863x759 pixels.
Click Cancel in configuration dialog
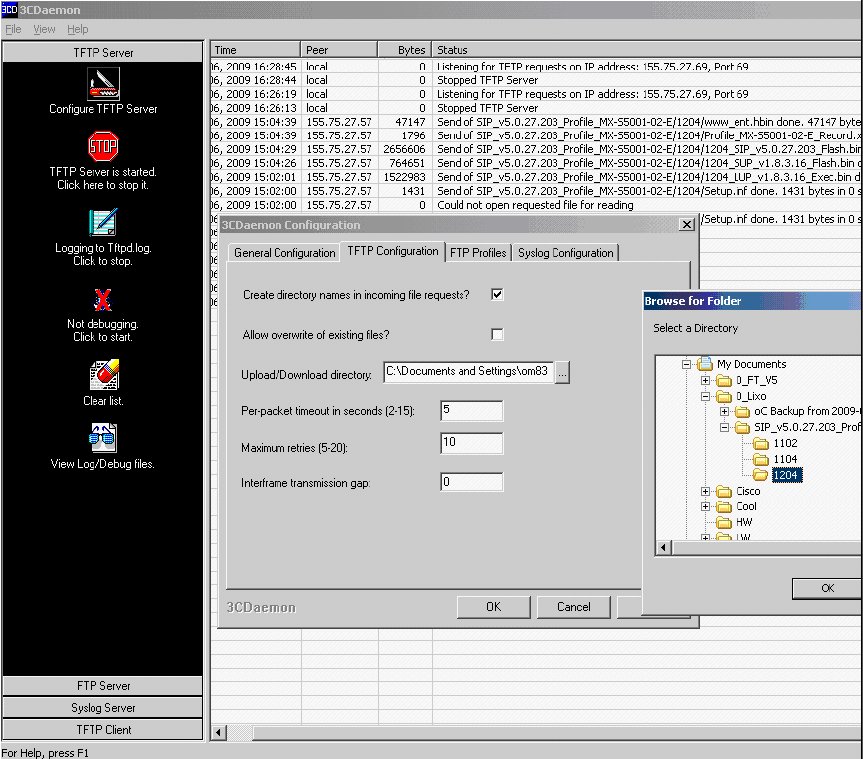(573, 607)
